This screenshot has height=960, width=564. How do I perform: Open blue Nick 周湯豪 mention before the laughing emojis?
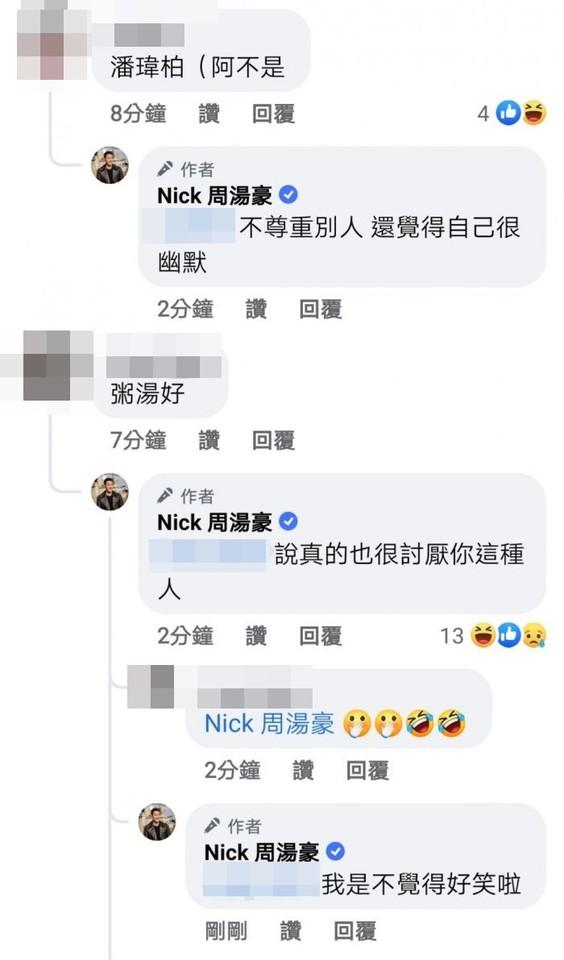tap(269, 724)
